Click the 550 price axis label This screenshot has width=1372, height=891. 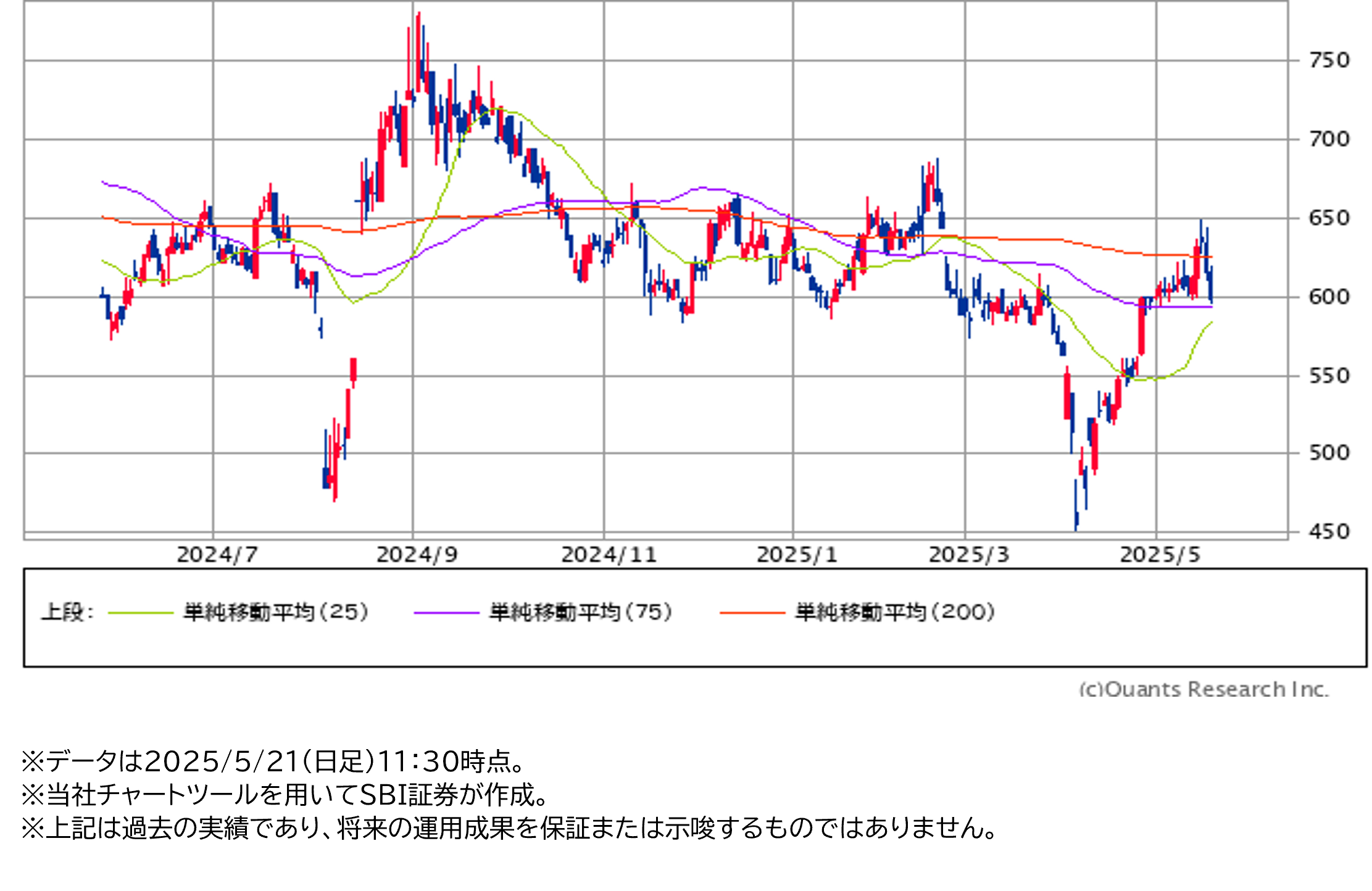(x=1329, y=376)
